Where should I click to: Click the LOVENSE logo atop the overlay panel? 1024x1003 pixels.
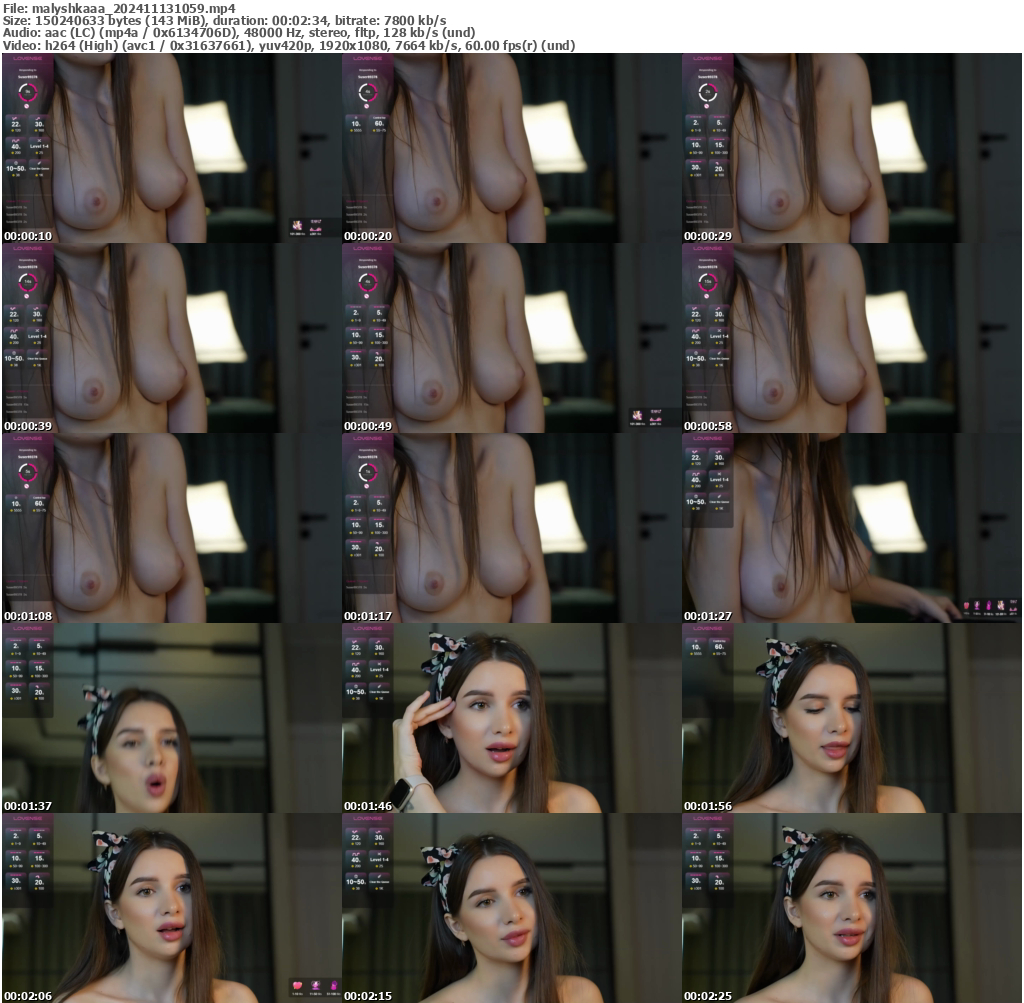pyautogui.click(x=27, y=58)
